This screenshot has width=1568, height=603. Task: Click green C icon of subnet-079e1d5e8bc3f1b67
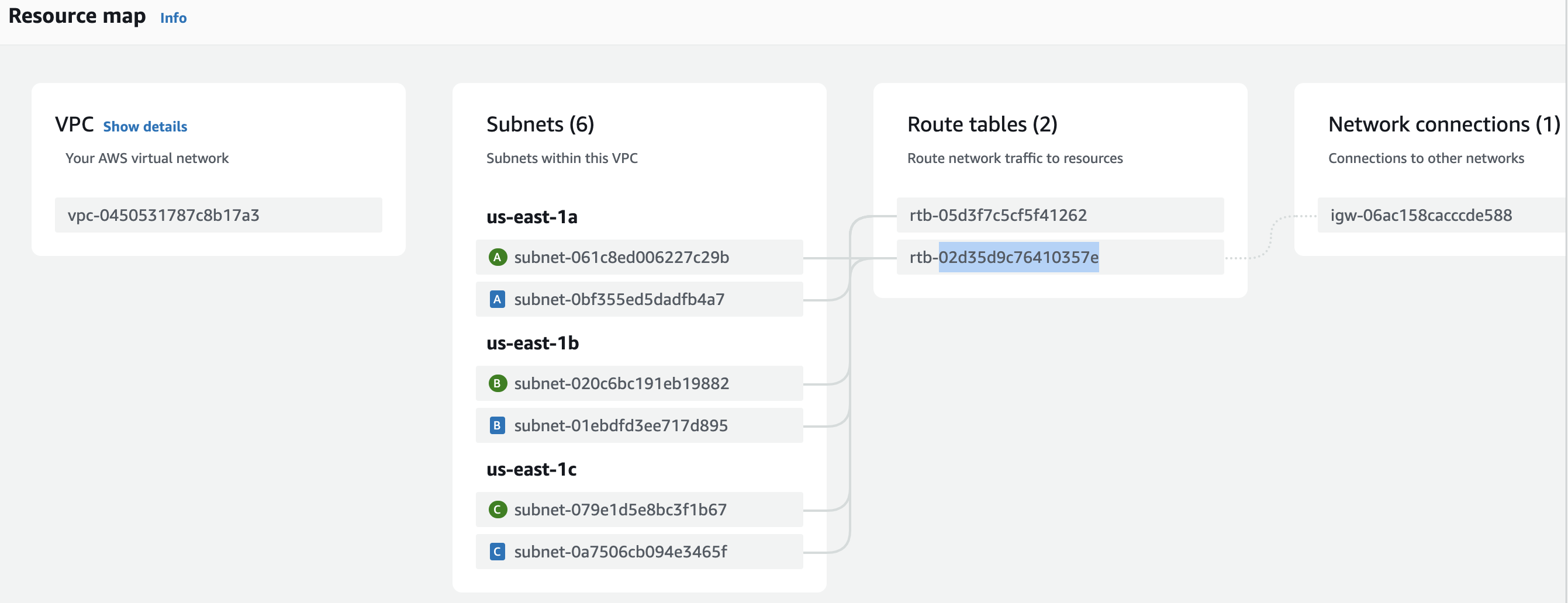pyautogui.click(x=498, y=510)
